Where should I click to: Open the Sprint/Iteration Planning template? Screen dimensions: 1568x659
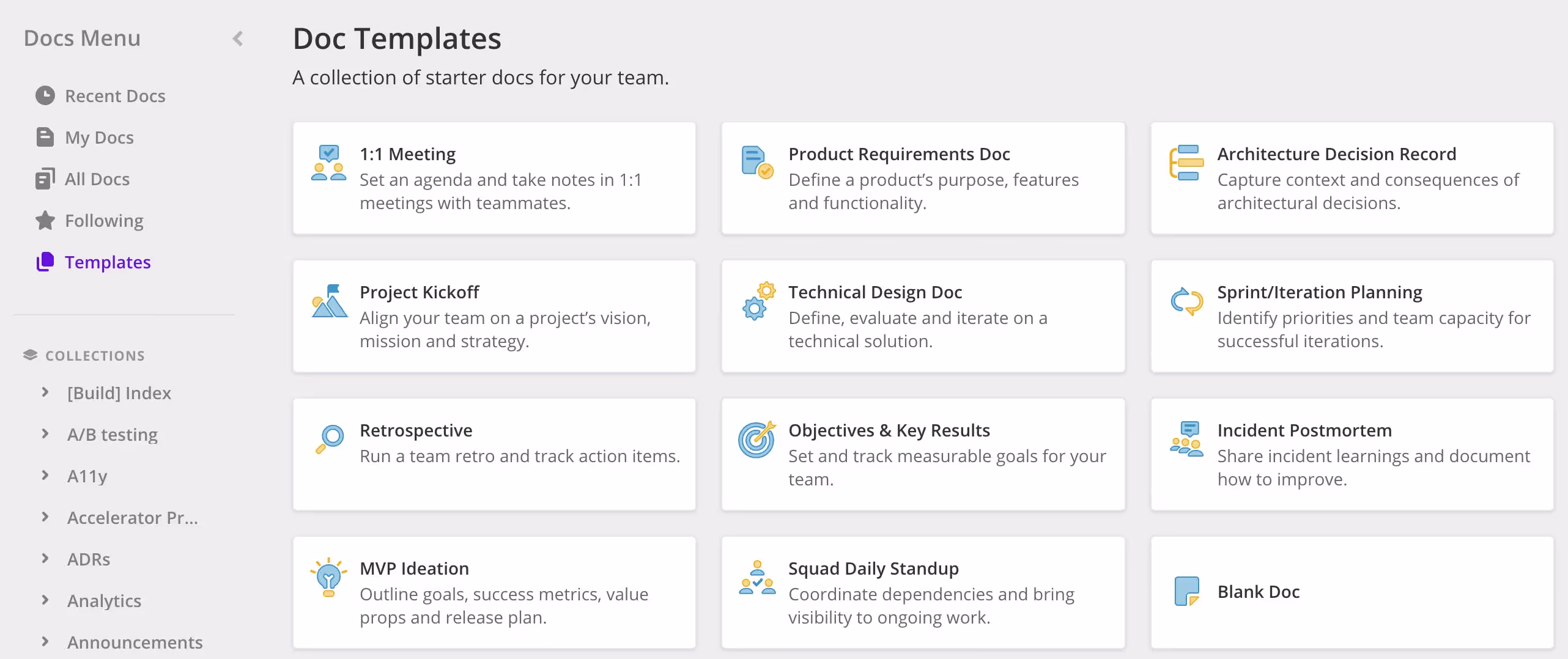[1352, 316]
